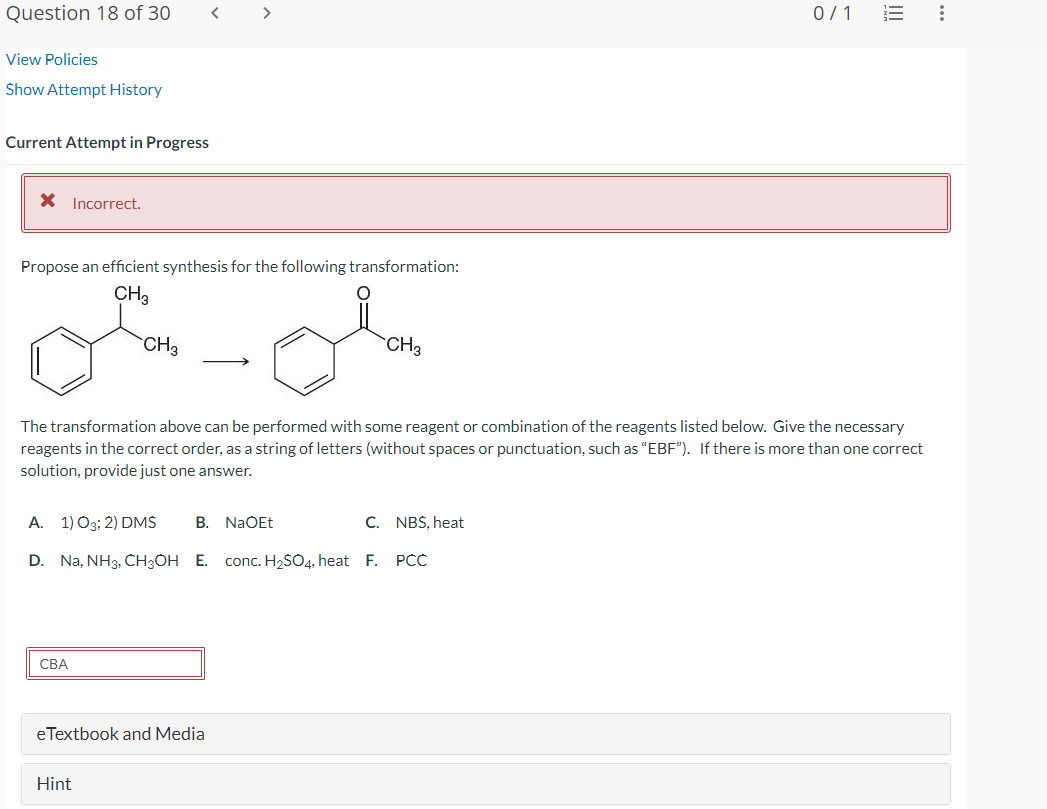Click the Current Attempt in Progress heading
This screenshot has width=1047, height=809.
pos(107,142)
